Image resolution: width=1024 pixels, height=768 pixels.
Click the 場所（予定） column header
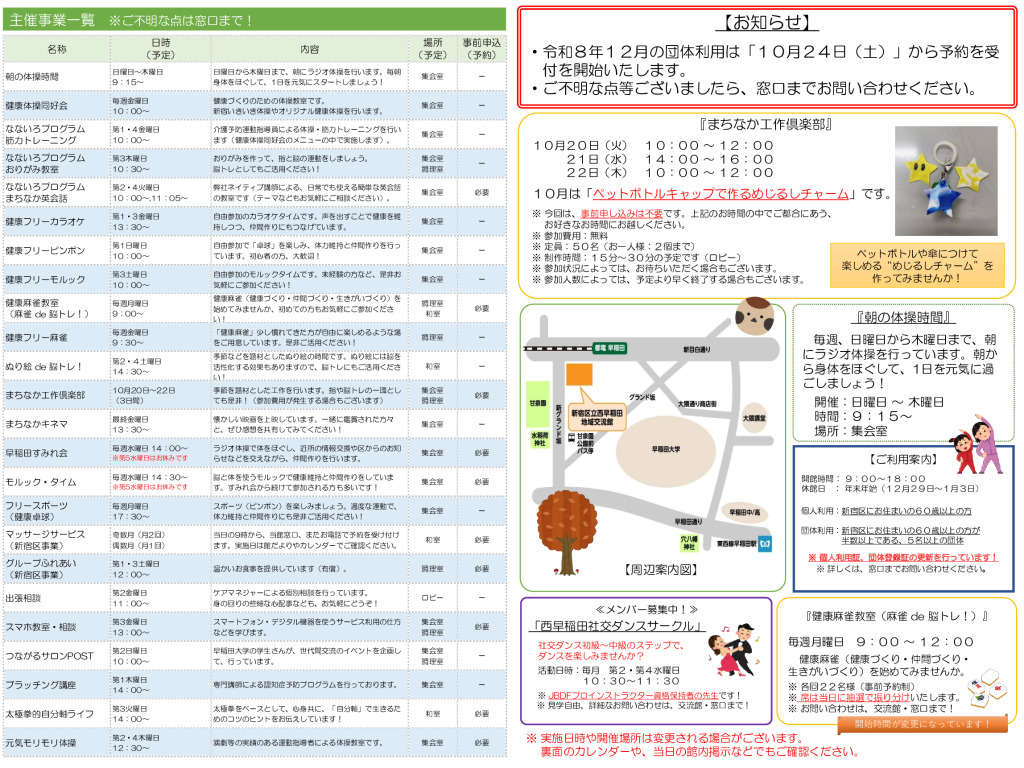pyautogui.click(x=432, y=49)
